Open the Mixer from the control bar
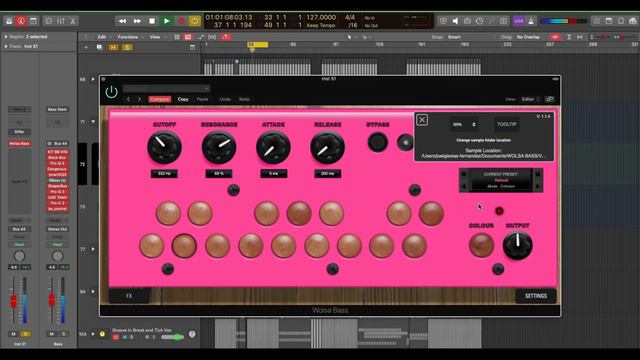 click(x=61, y=21)
